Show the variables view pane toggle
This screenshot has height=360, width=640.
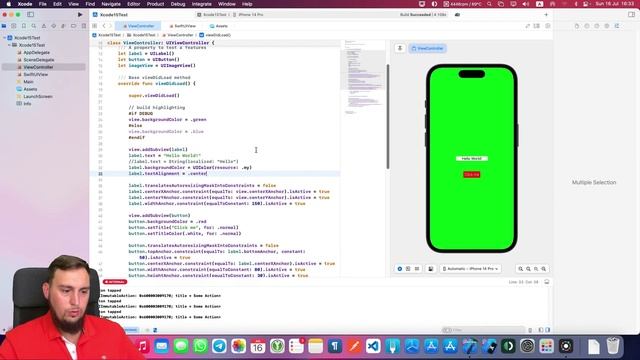[x=541, y=330]
